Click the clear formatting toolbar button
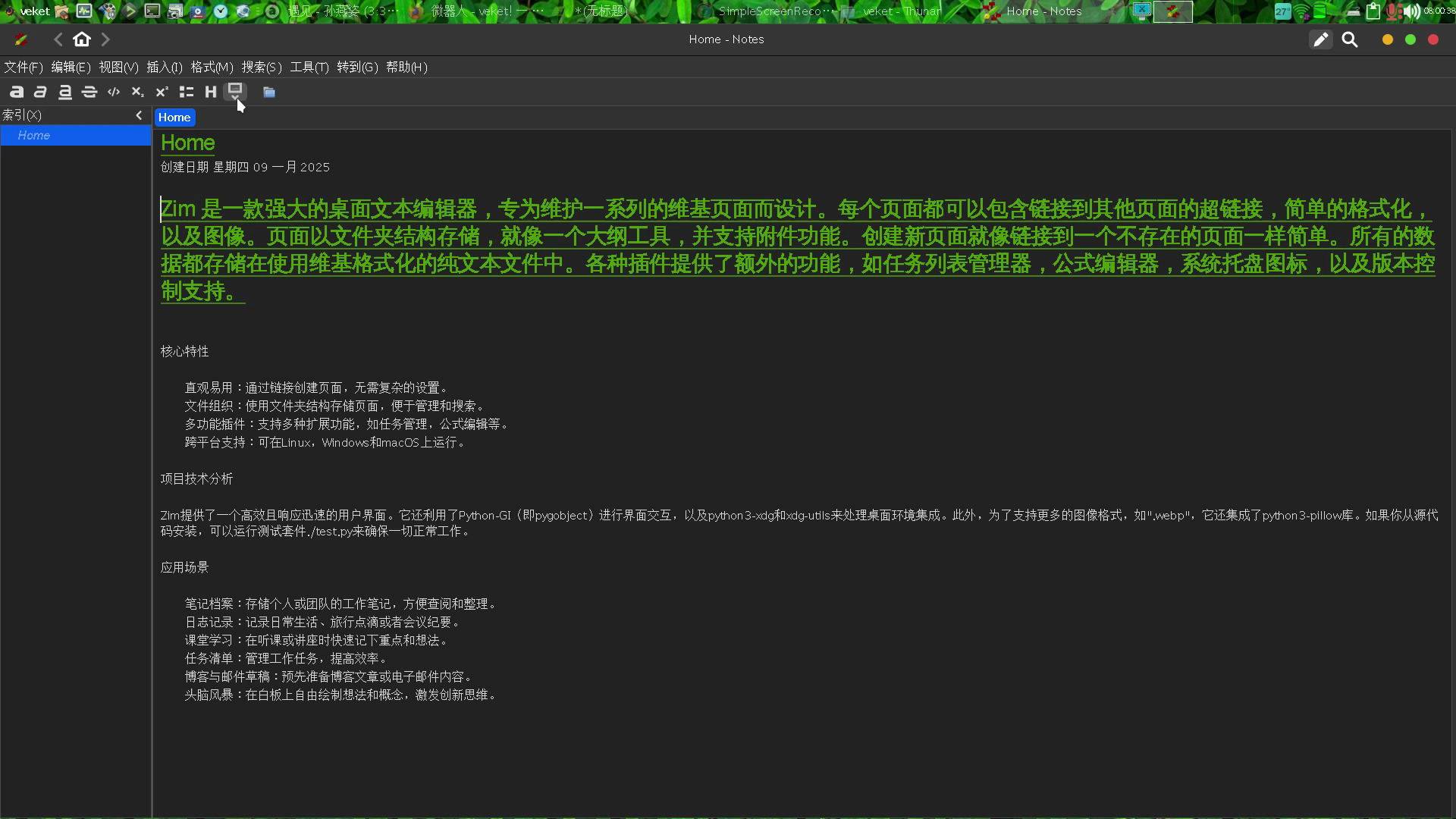This screenshot has height=819, width=1456. pos(235,92)
